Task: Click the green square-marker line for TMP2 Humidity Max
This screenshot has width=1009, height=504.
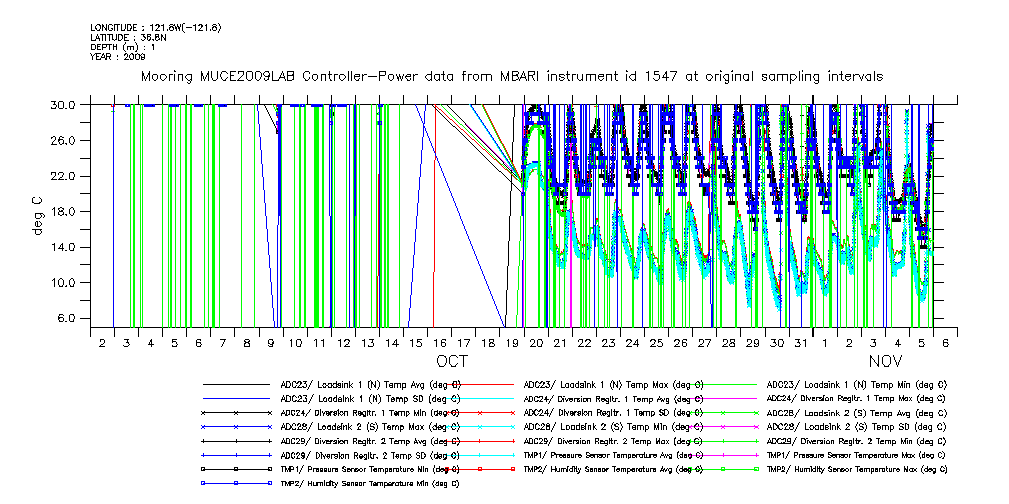Action: click(725, 468)
